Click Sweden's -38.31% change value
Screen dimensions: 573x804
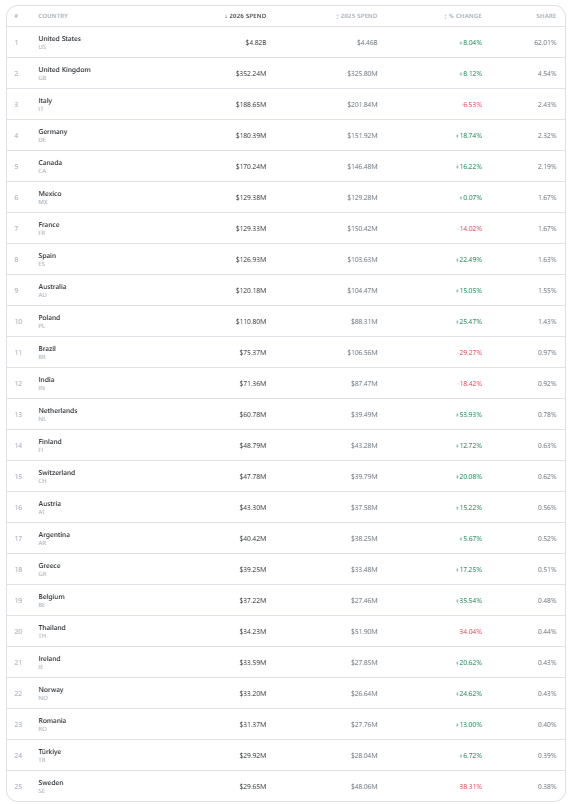(x=469, y=787)
